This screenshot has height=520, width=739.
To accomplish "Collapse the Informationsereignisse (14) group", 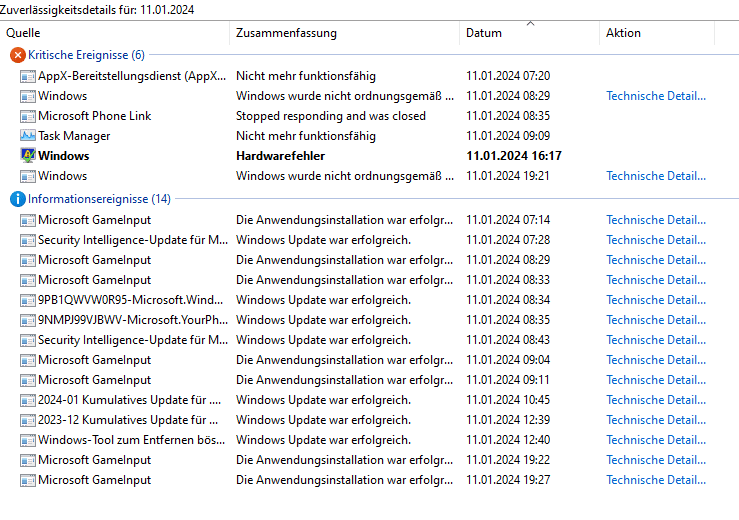I will (99, 199).
